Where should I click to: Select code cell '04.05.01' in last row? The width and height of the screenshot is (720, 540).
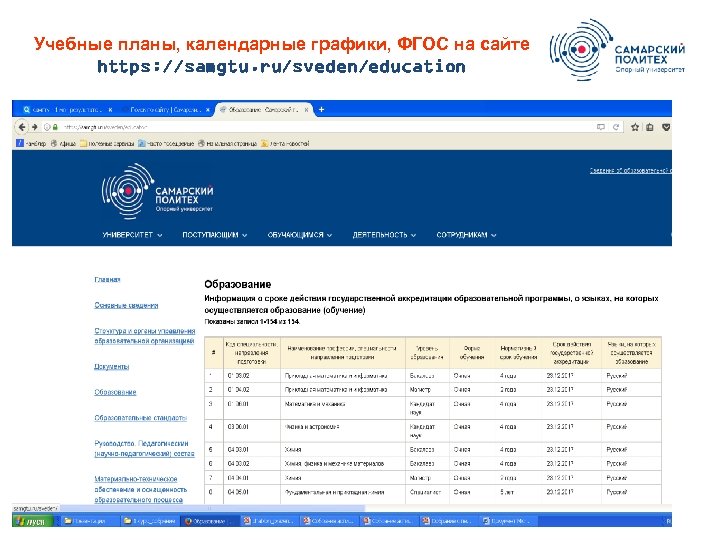[252, 492]
